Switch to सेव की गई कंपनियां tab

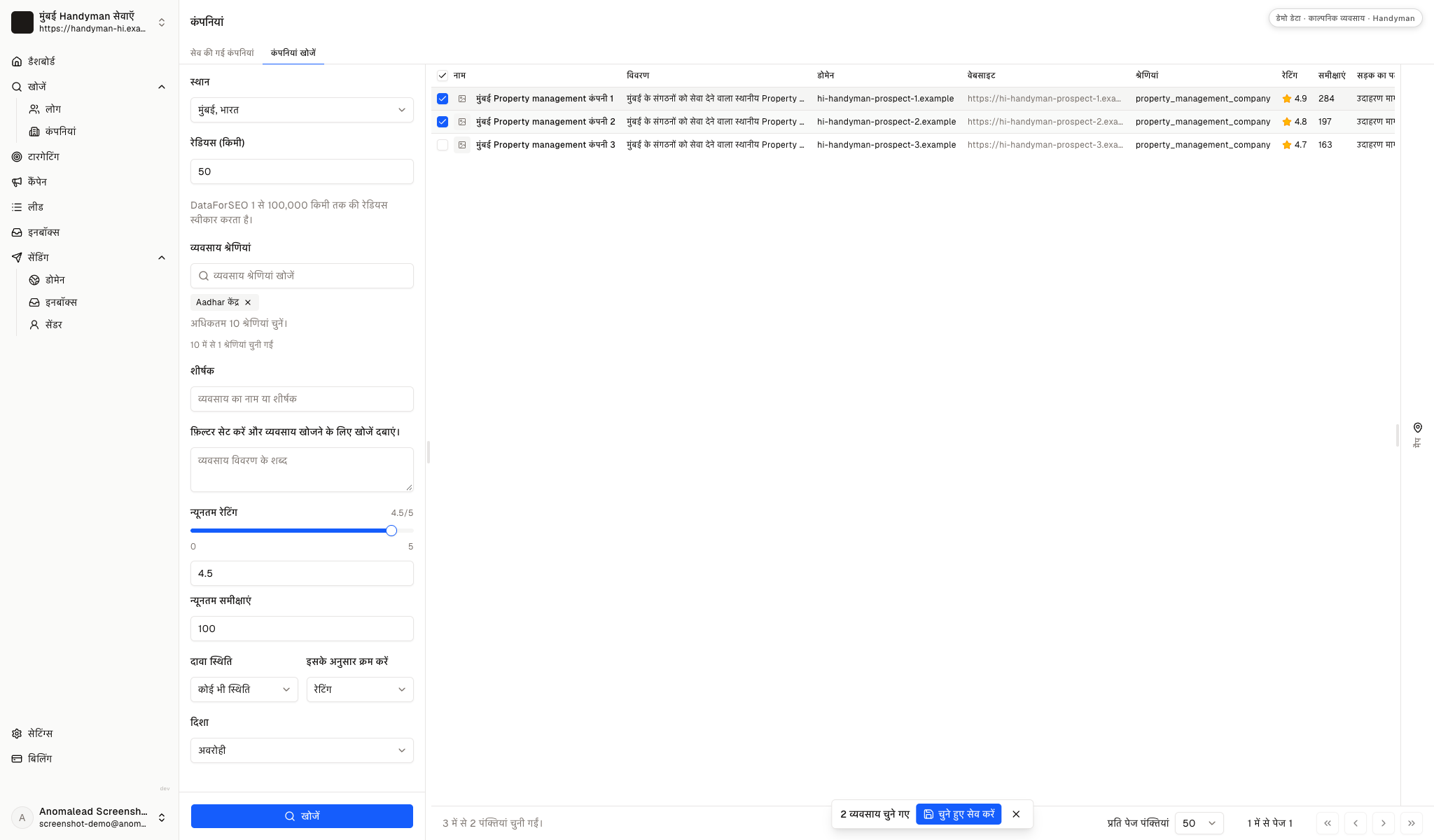(x=222, y=53)
